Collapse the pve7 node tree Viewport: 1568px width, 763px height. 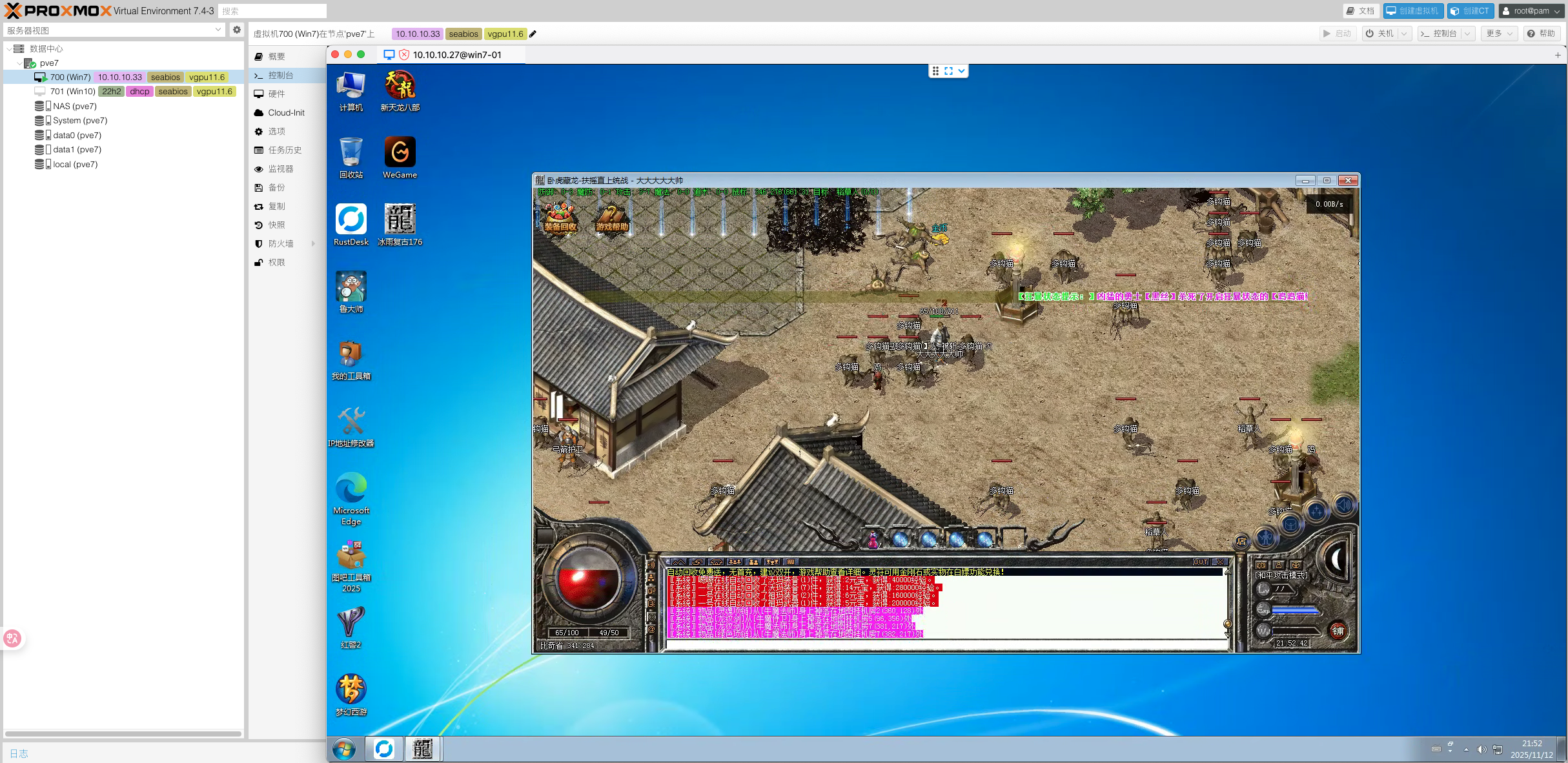19,63
